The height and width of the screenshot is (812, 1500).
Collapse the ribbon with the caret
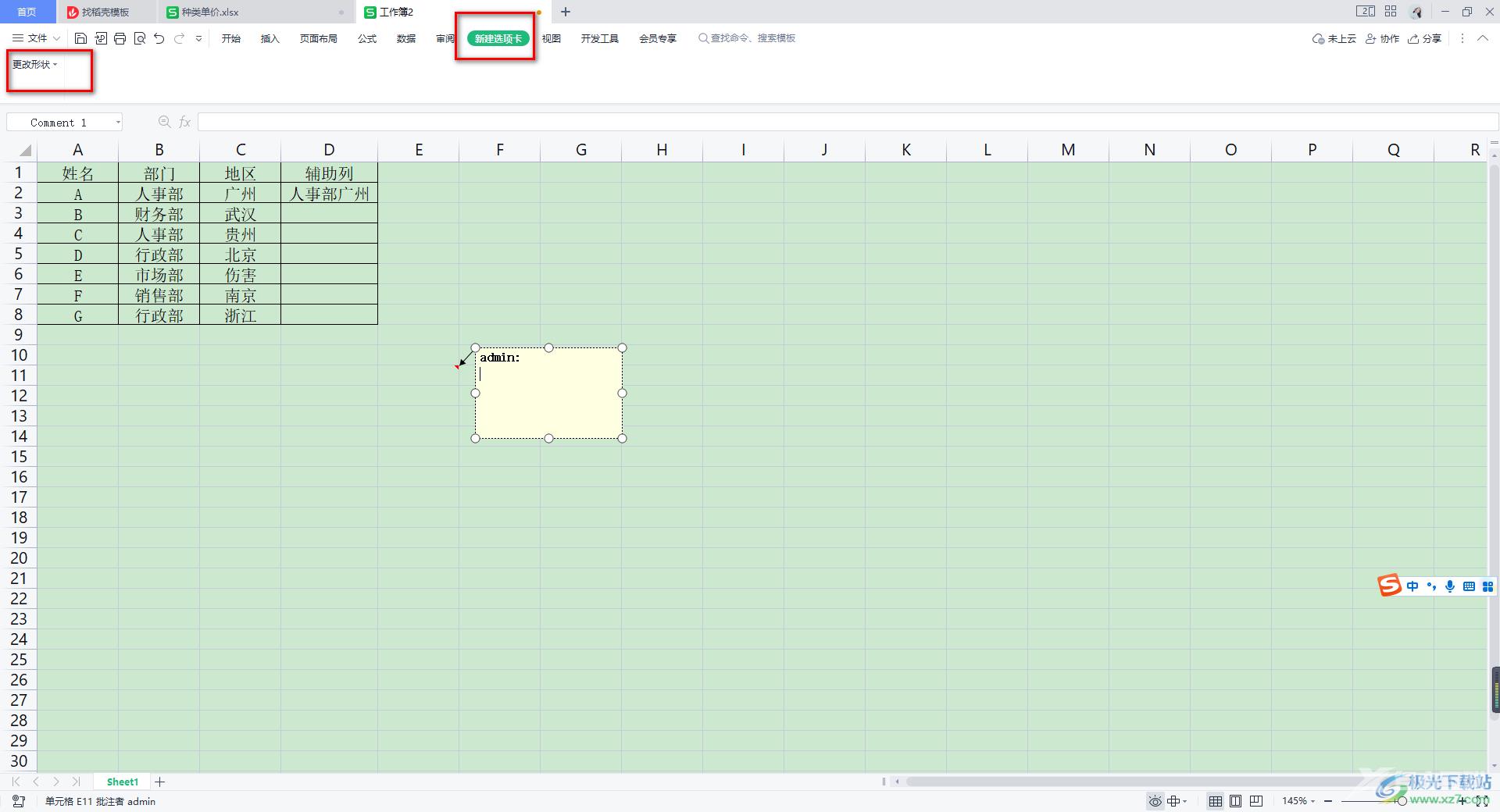(x=1482, y=38)
